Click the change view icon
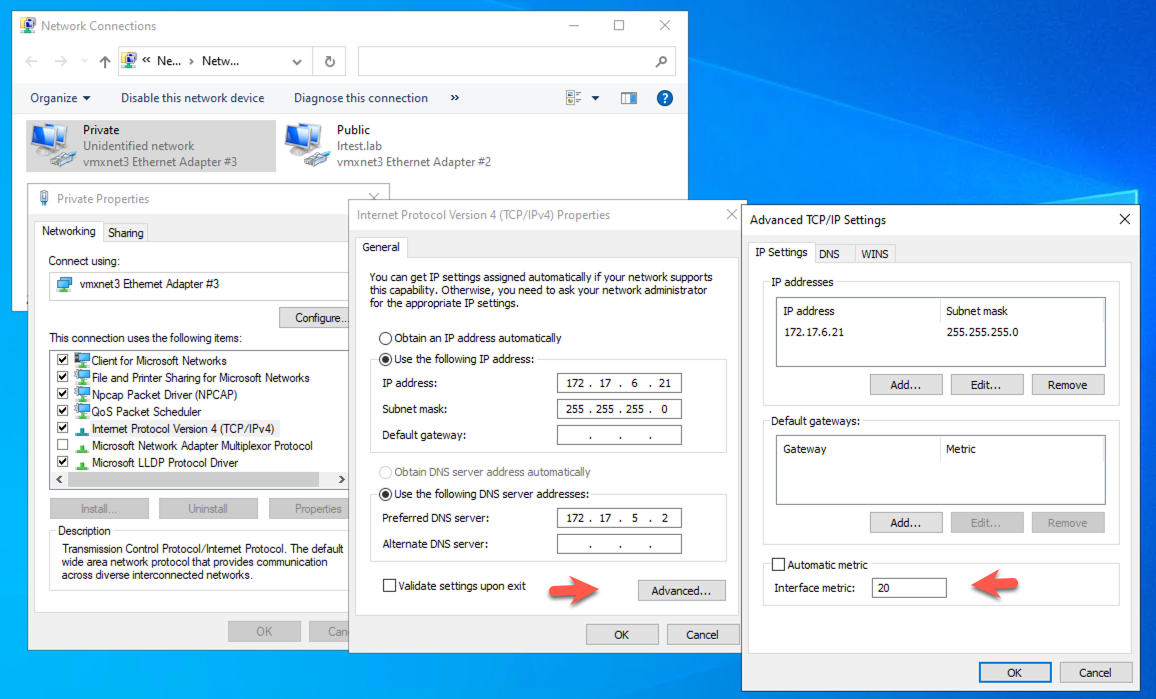The height and width of the screenshot is (699, 1156). coord(574,98)
